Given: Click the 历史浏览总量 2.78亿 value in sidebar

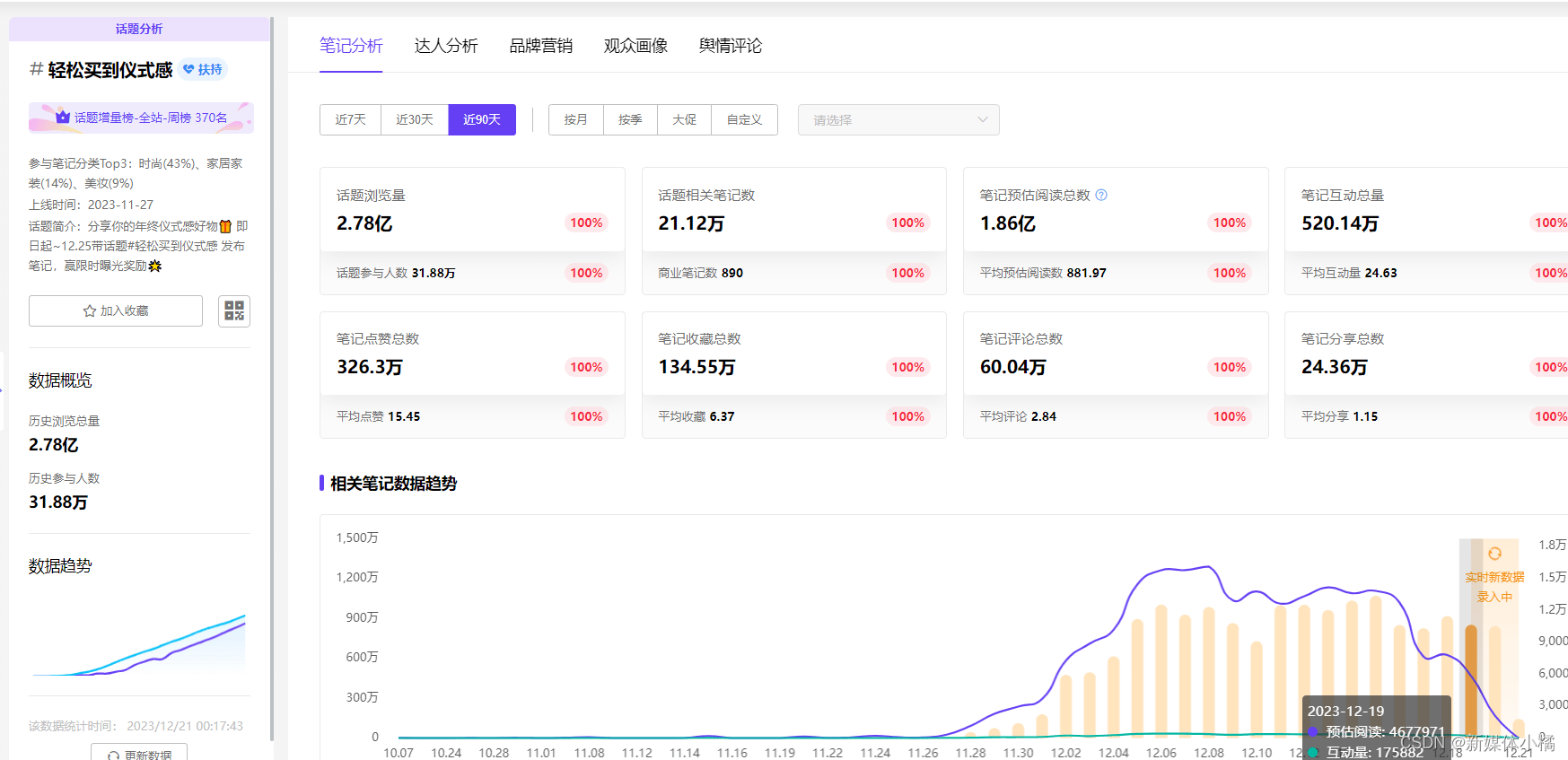Looking at the screenshot, I should click(x=54, y=445).
